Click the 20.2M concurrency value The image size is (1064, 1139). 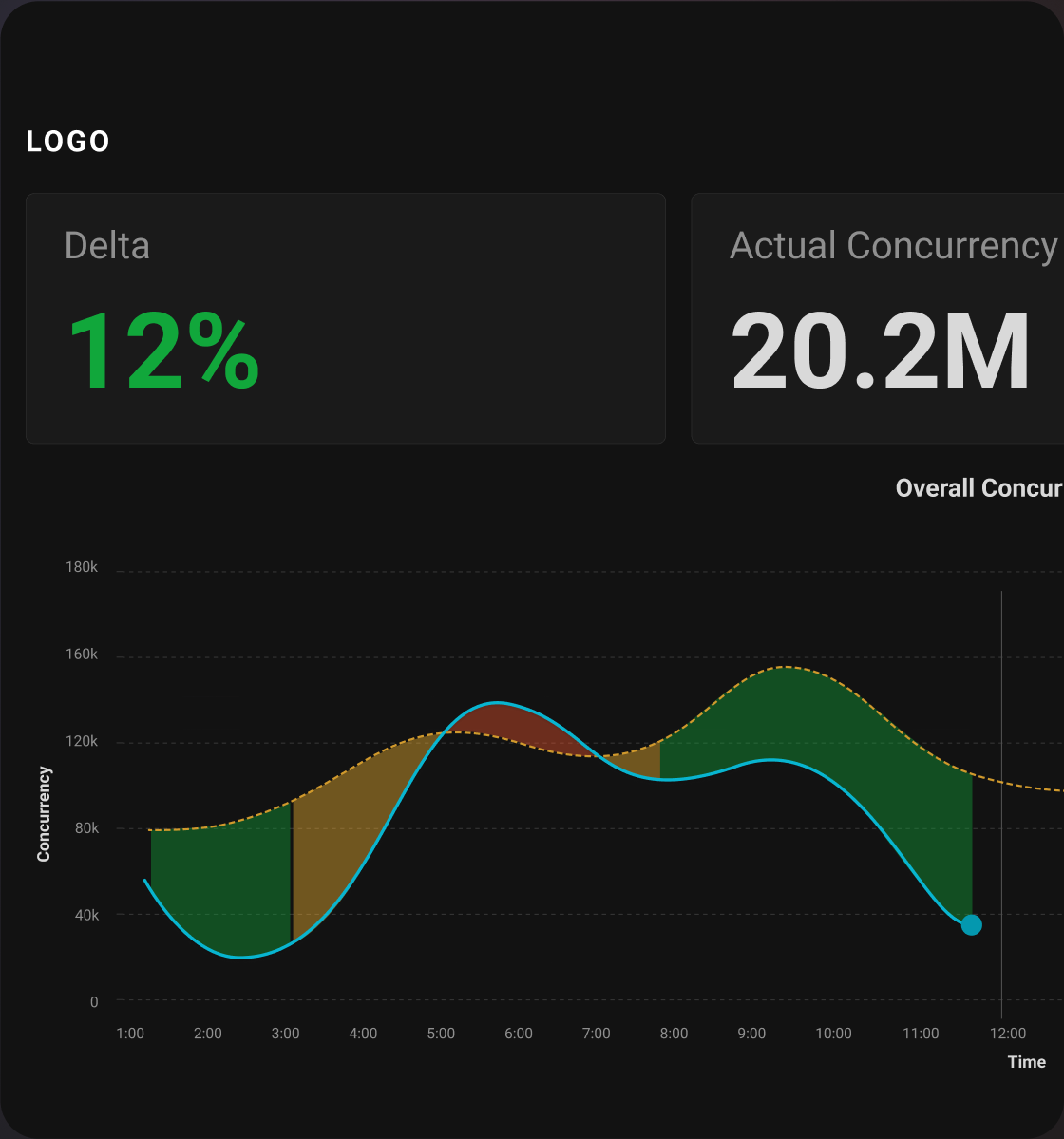tap(880, 351)
